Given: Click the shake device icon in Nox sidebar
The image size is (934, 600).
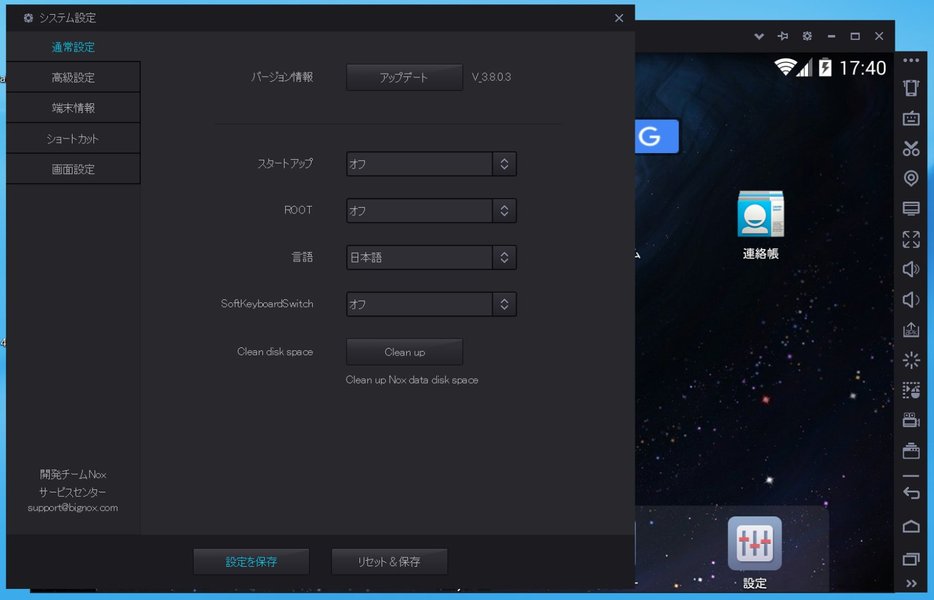Looking at the screenshot, I should (x=911, y=88).
